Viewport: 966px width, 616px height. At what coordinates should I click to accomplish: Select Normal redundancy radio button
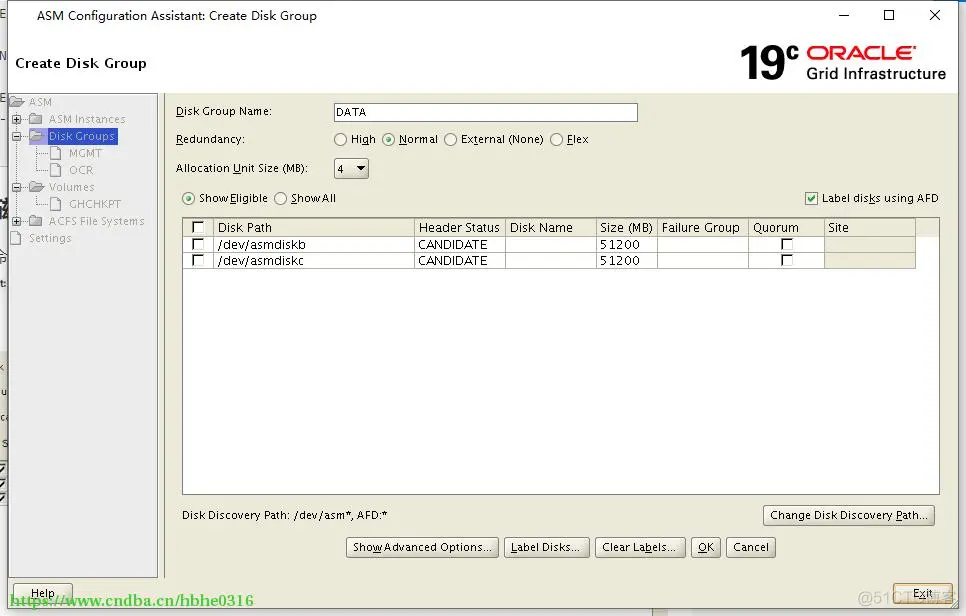[x=388, y=140]
